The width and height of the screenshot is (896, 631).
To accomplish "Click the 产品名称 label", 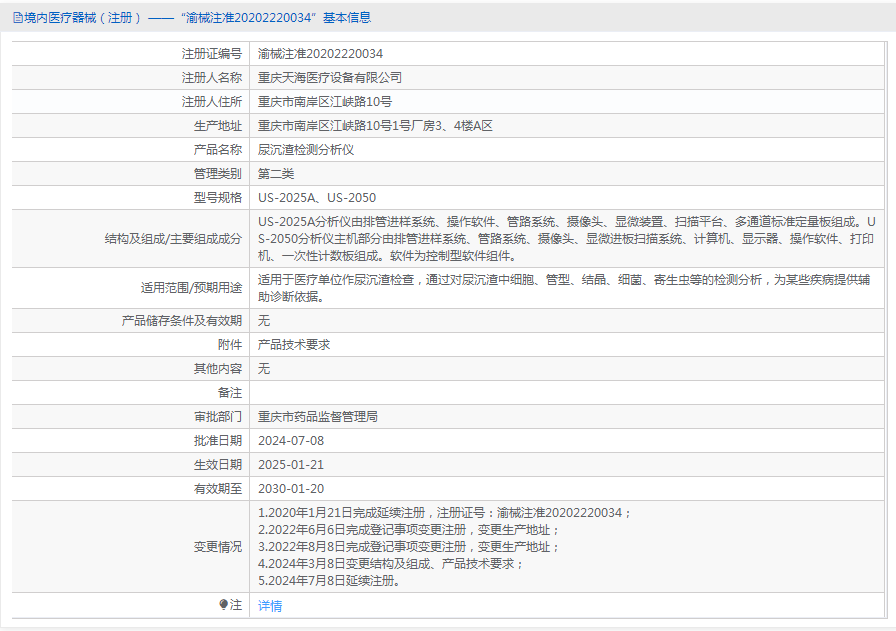I will point(218,150).
